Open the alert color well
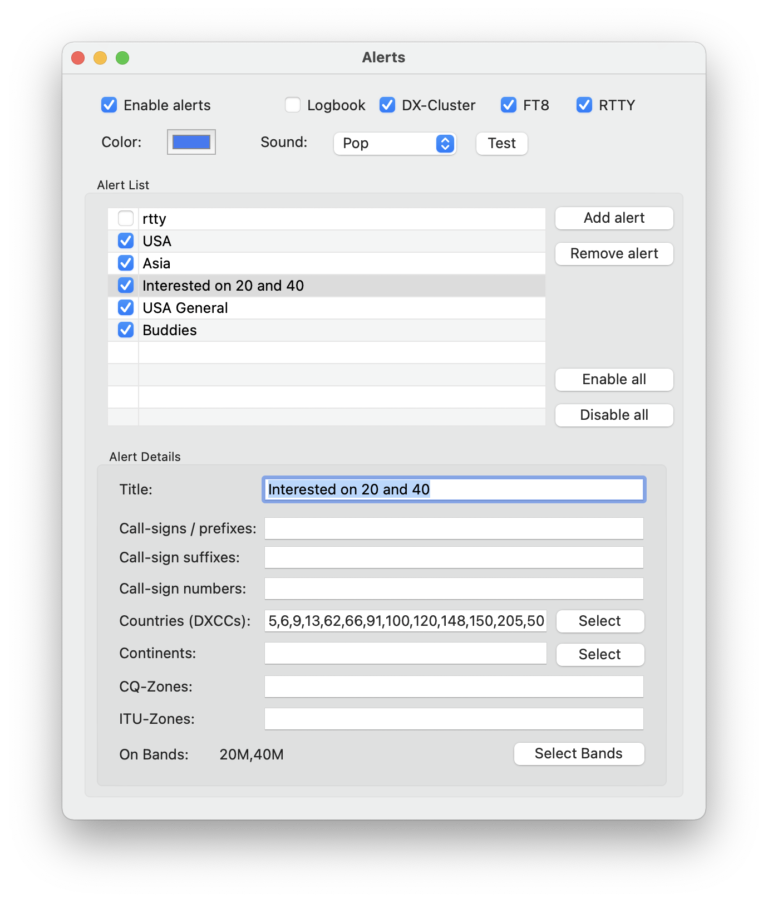Image resolution: width=768 pixels, height=902 pixels. (x=192, y=142)
